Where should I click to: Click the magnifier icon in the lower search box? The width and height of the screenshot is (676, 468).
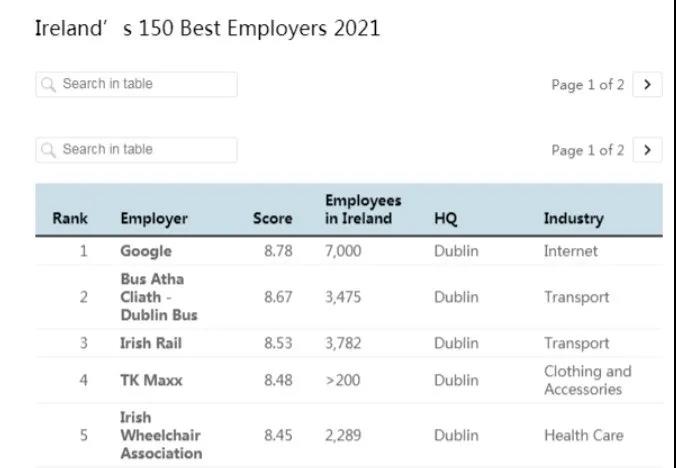pyautogui.click(x=48, y=150)
